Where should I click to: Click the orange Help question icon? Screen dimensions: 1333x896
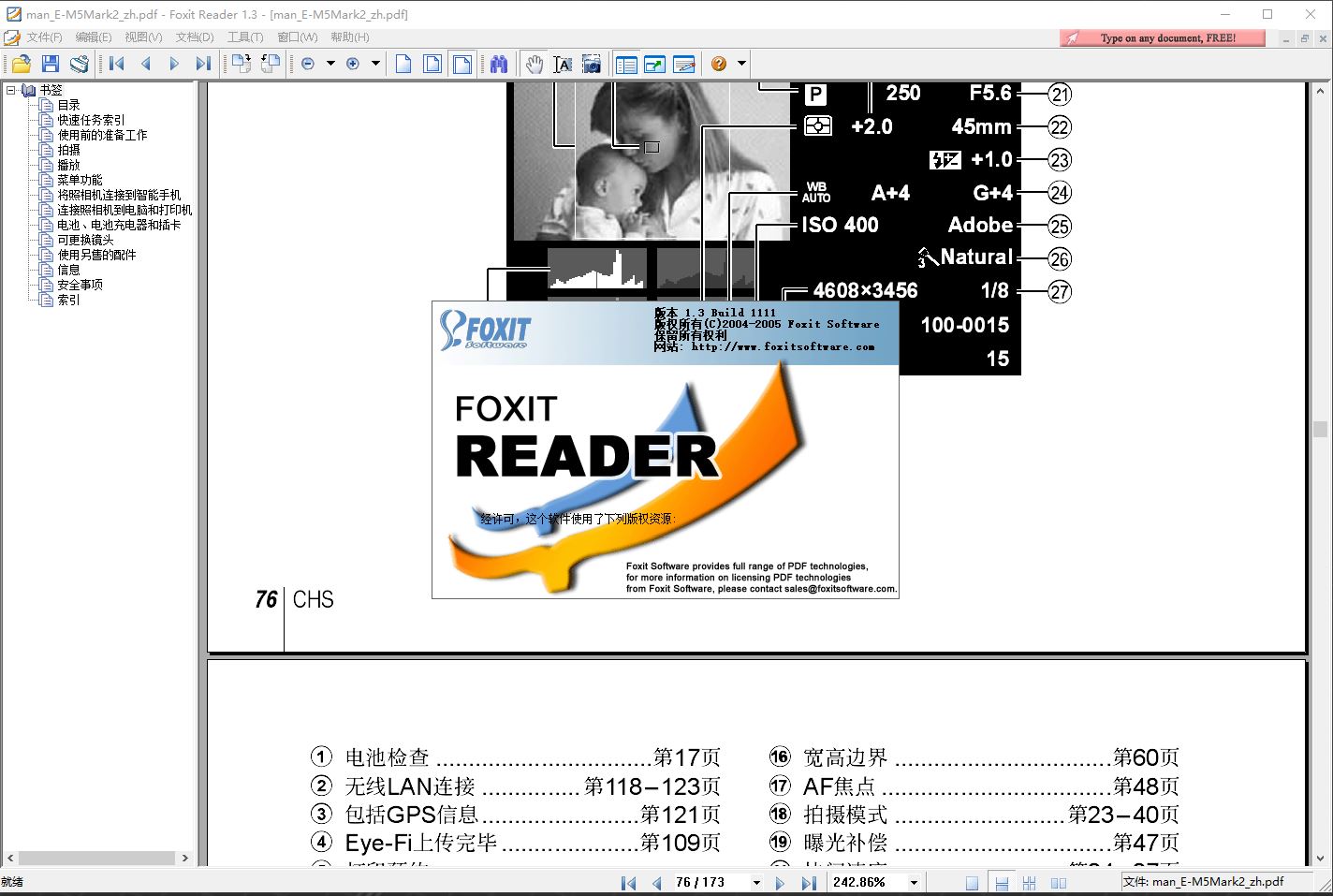click(719, 64)
